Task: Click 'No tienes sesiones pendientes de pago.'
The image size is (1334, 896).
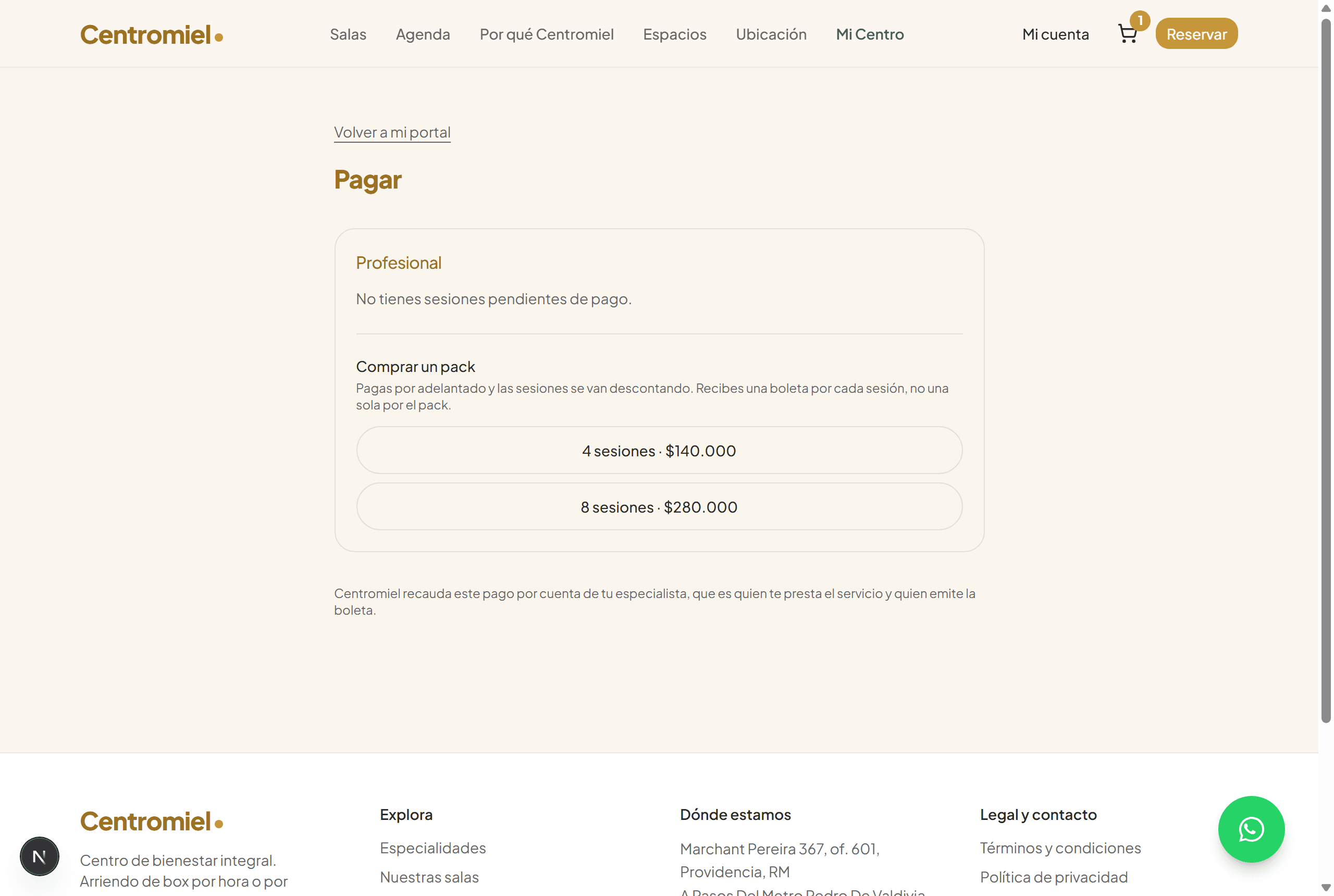Action: click(x=493, y=299)
